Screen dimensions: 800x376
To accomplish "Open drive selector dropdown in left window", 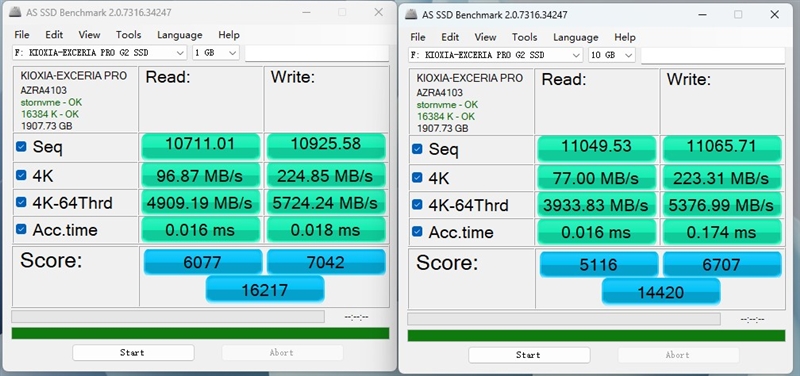I will pyautogui.click(x=100, y=53).
